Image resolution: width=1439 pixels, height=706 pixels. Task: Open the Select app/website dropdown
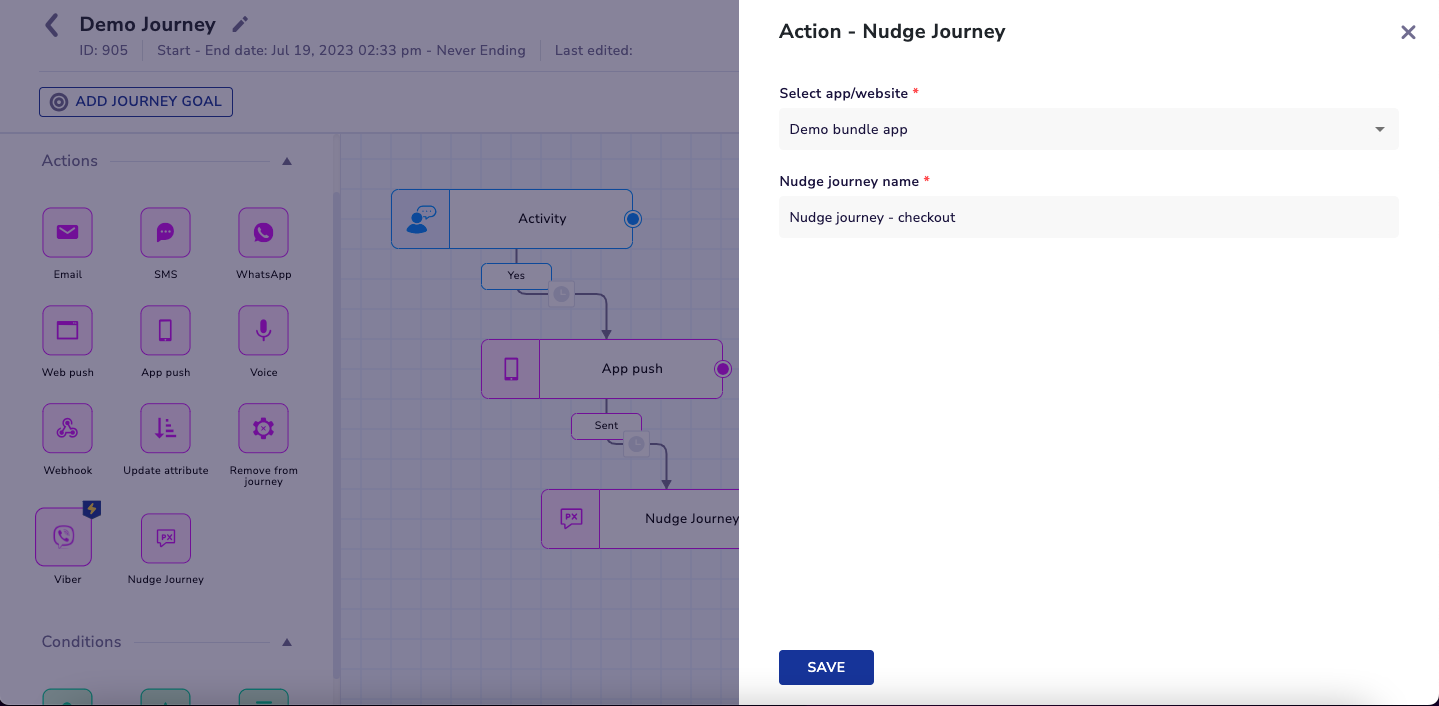pos(1089,129)
